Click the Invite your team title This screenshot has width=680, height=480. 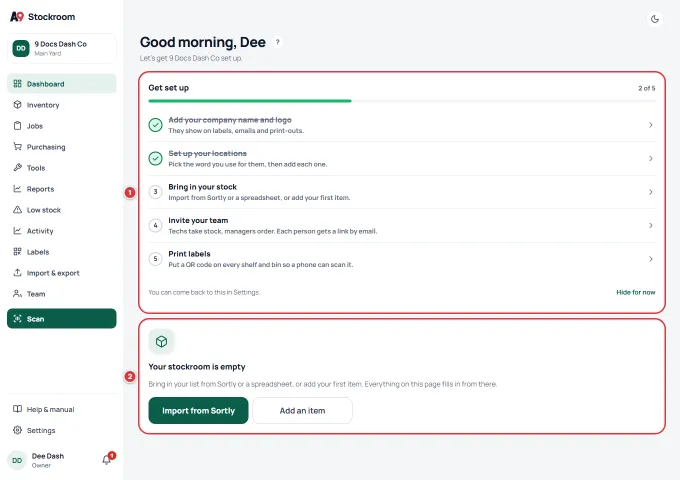[198, 220]
